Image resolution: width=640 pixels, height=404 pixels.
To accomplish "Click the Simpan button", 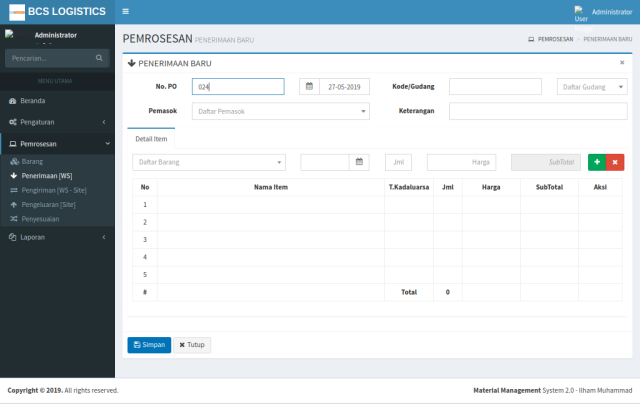I will coord(149,344).
